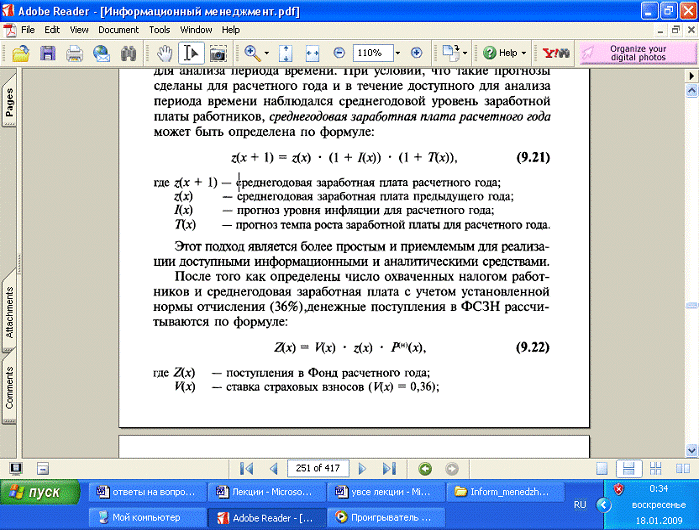Viewport: 699px width, 530px height.
Task: Open a file with the Open folder icon
Action: 21,53
